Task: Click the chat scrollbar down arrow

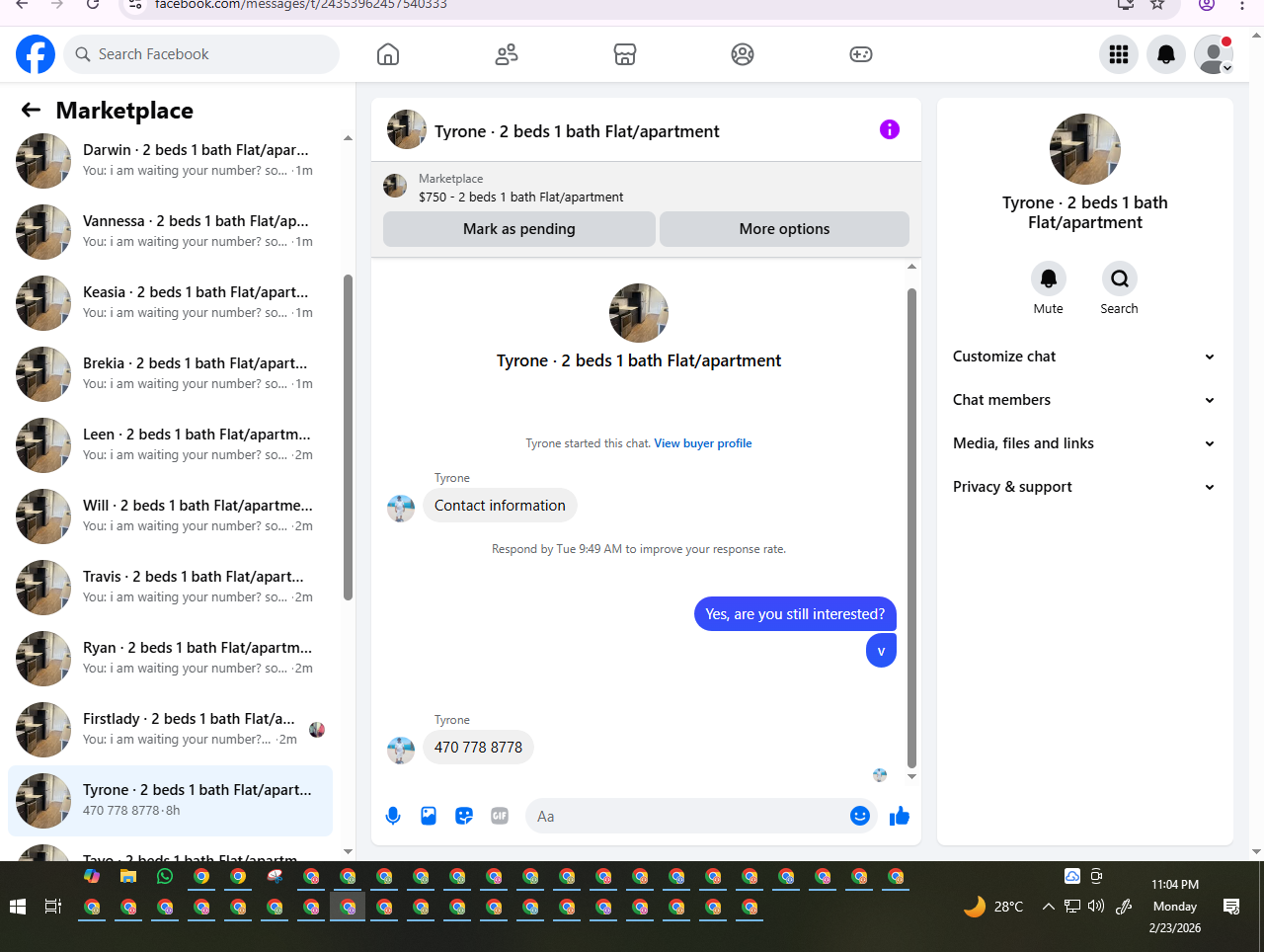Action: click(911, 777)
